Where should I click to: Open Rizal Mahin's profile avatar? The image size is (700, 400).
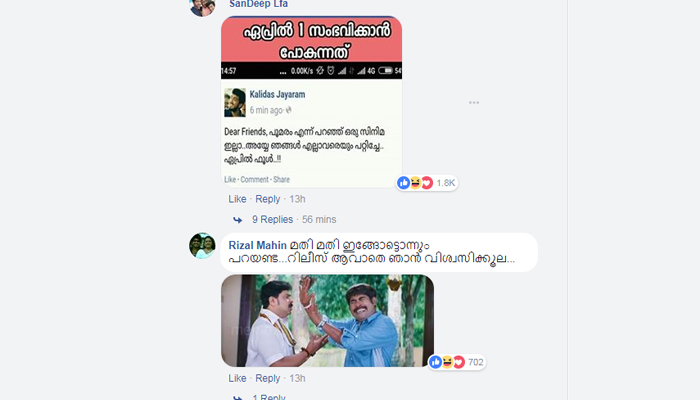pyautogui.click(x=202, y=246)
